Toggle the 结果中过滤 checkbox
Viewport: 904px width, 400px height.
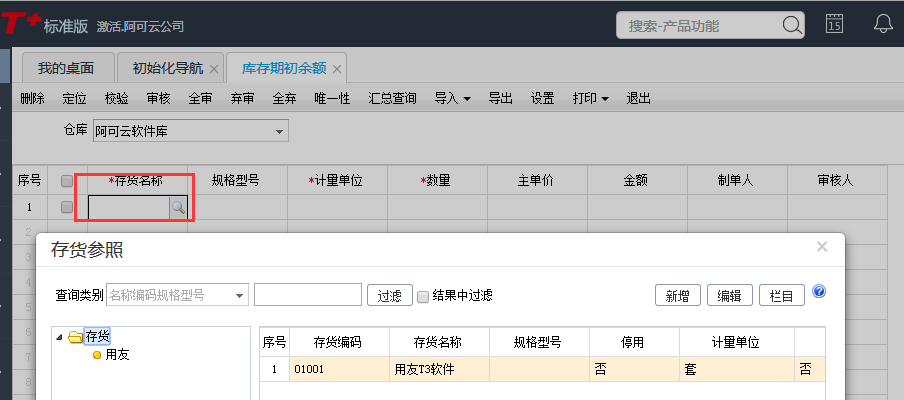(x=423, y=295)
